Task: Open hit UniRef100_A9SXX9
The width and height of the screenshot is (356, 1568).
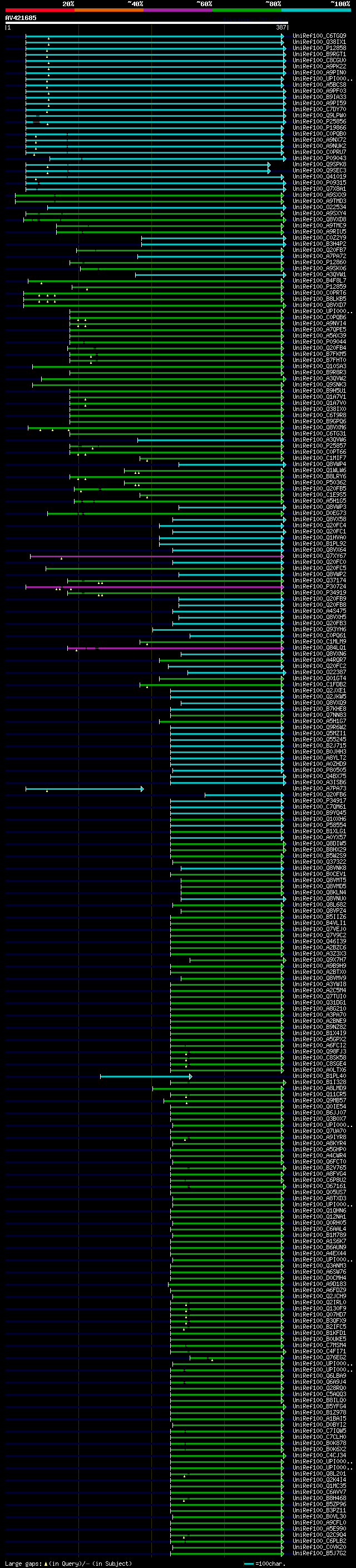Action: click(319, 195)
